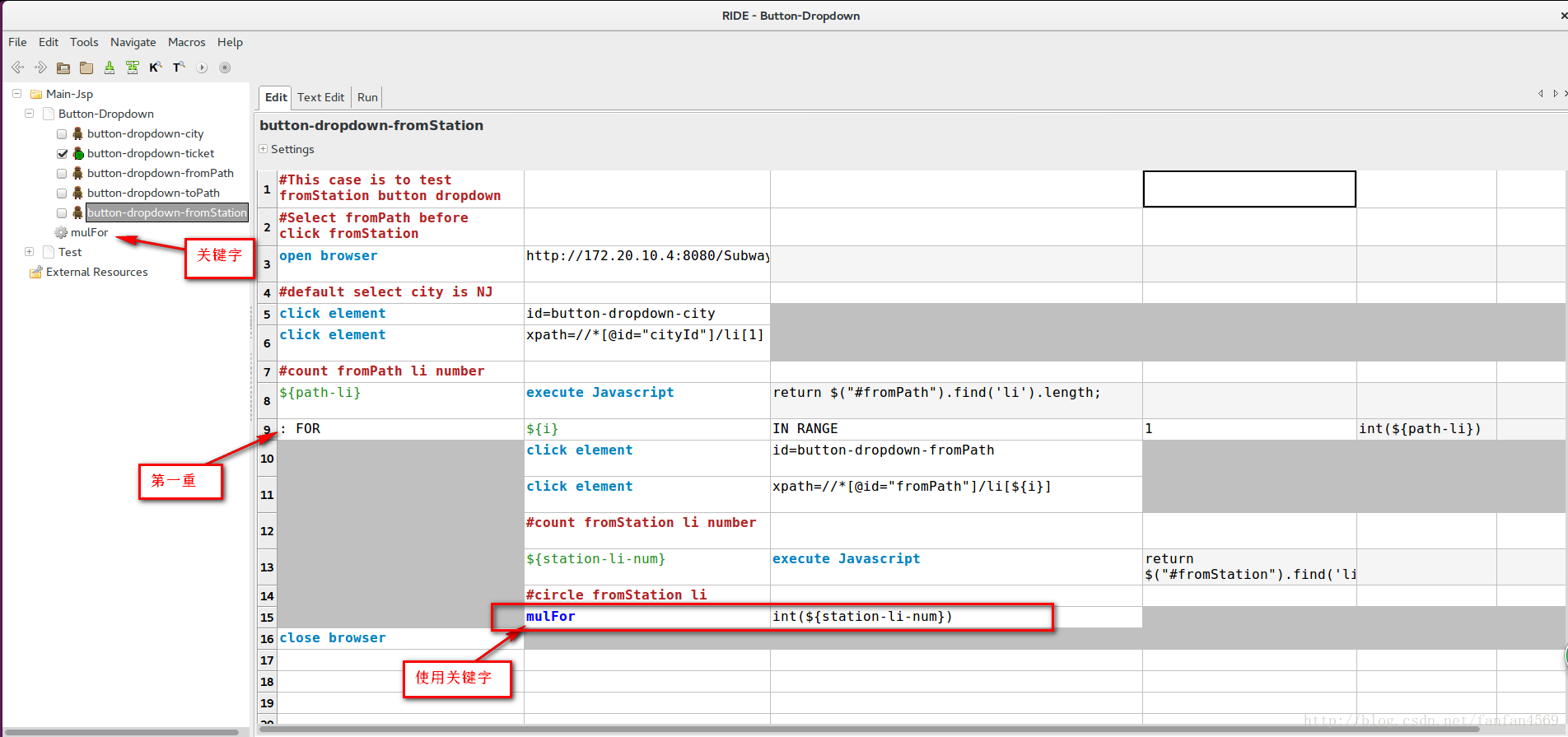This screenshot has height=737, width=1568.
Task: Open the Edit menu
Action: 49,42
